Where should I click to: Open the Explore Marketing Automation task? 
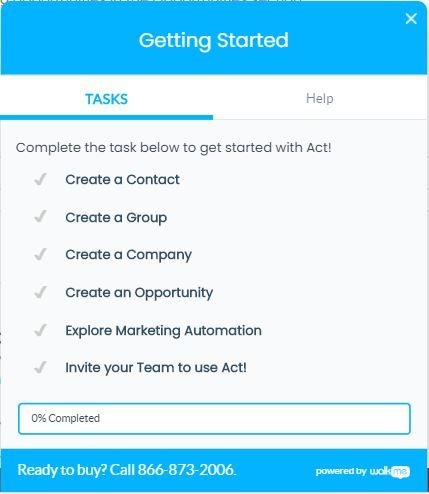[x=163, y=331]
